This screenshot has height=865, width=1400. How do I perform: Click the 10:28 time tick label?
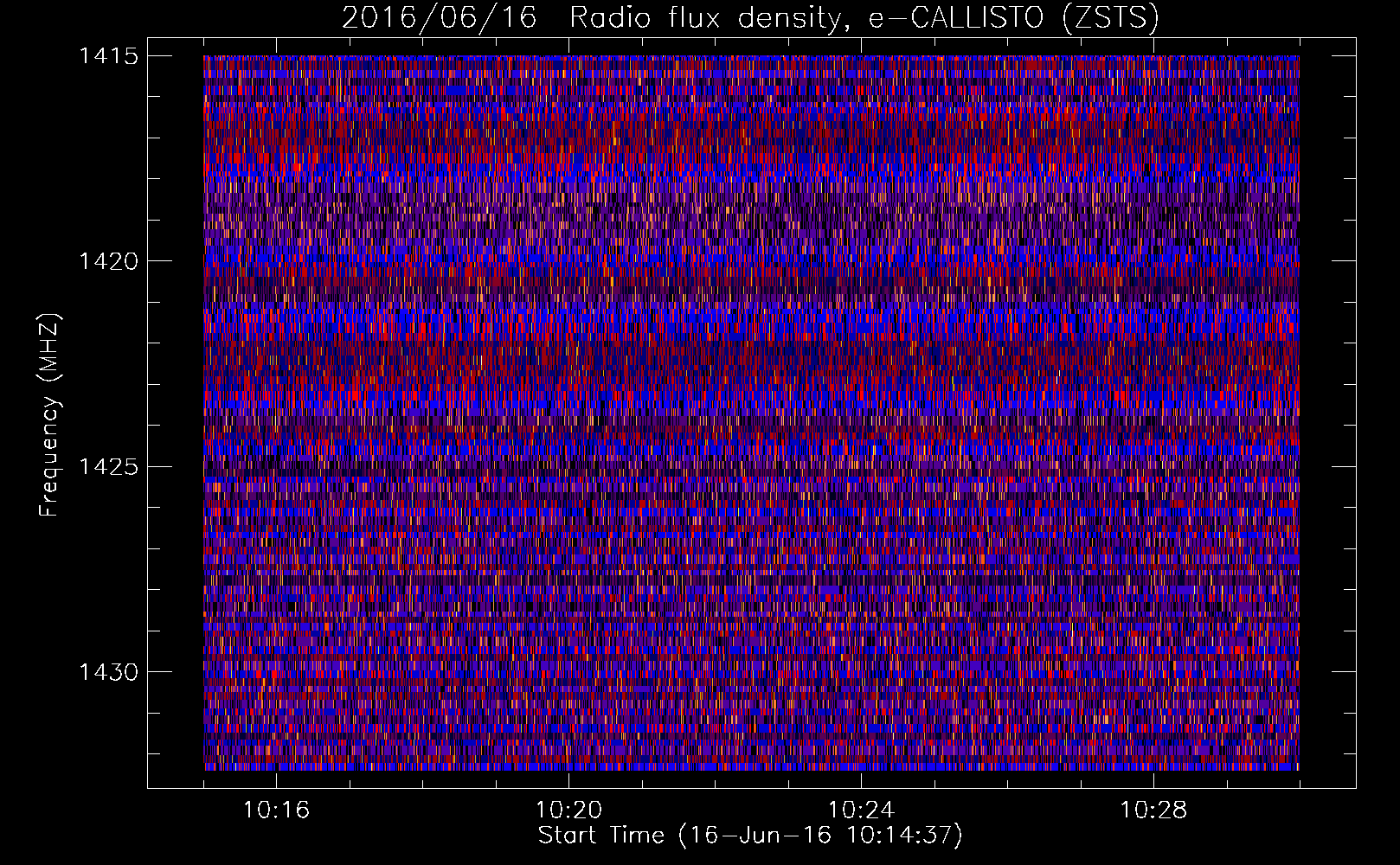click(x=1153, y=811)
